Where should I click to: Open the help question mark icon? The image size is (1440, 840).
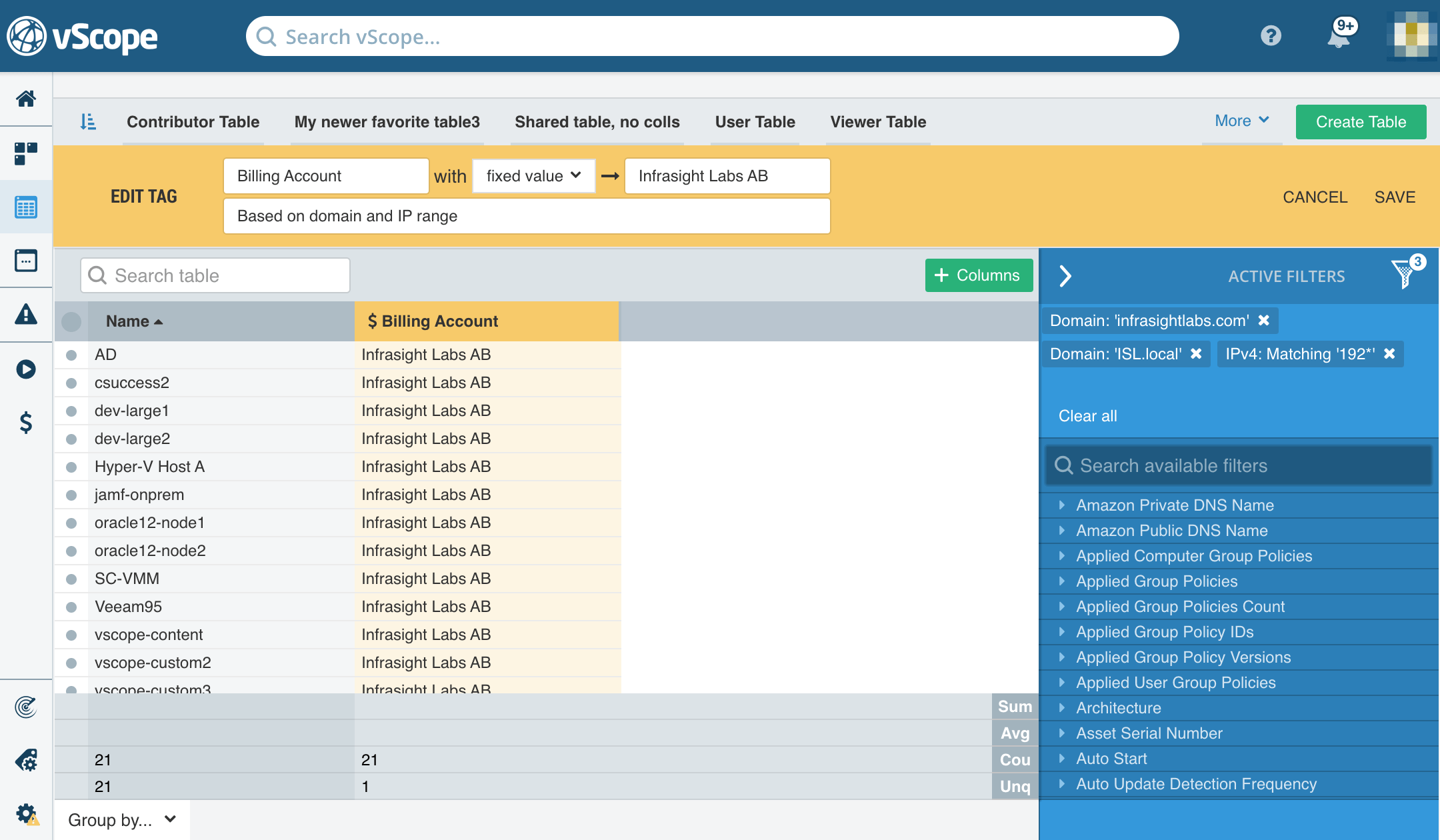[x=1271, y=35]
